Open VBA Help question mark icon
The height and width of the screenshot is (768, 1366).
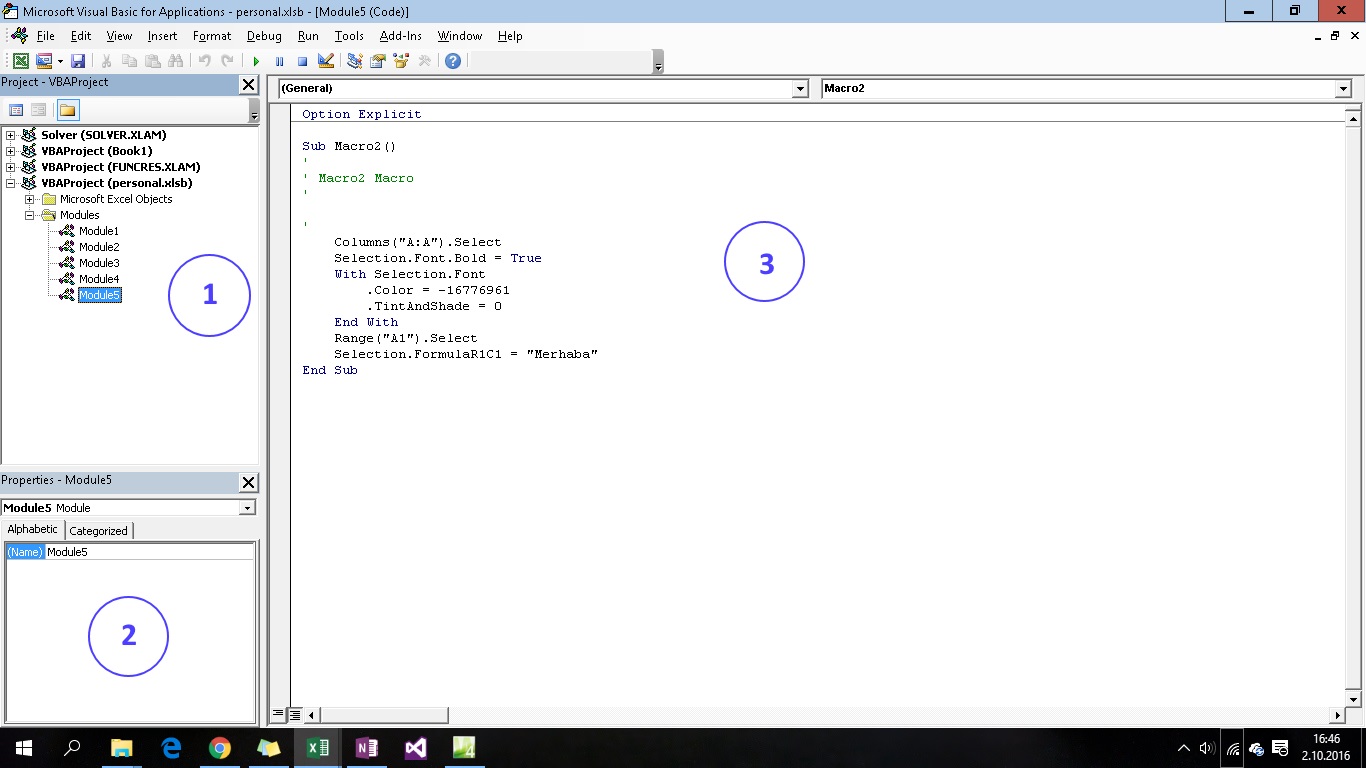pyautogui.click(x=453, y=61)
